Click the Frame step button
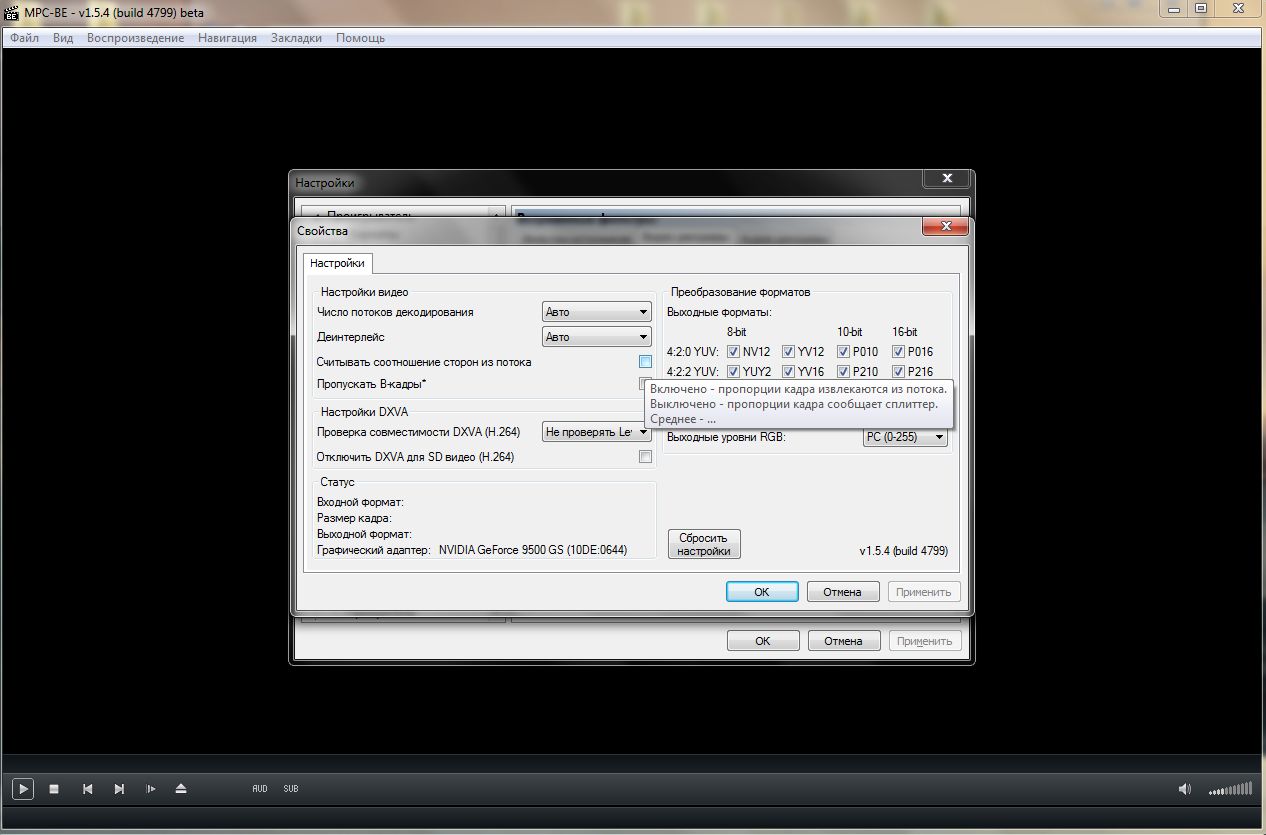 click(x=151, y=789)
